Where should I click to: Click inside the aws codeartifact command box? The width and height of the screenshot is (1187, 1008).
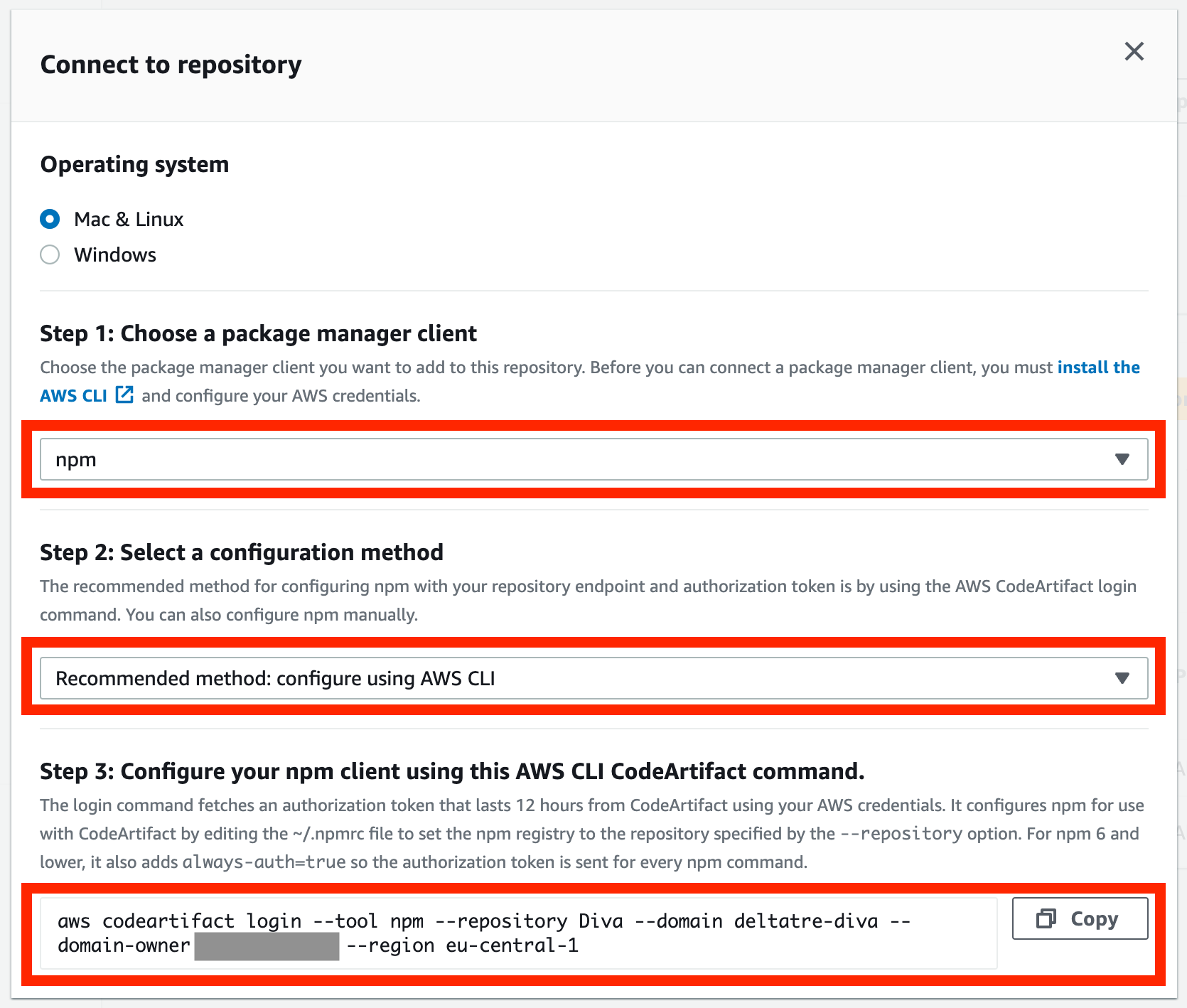[x=518, y=933]
